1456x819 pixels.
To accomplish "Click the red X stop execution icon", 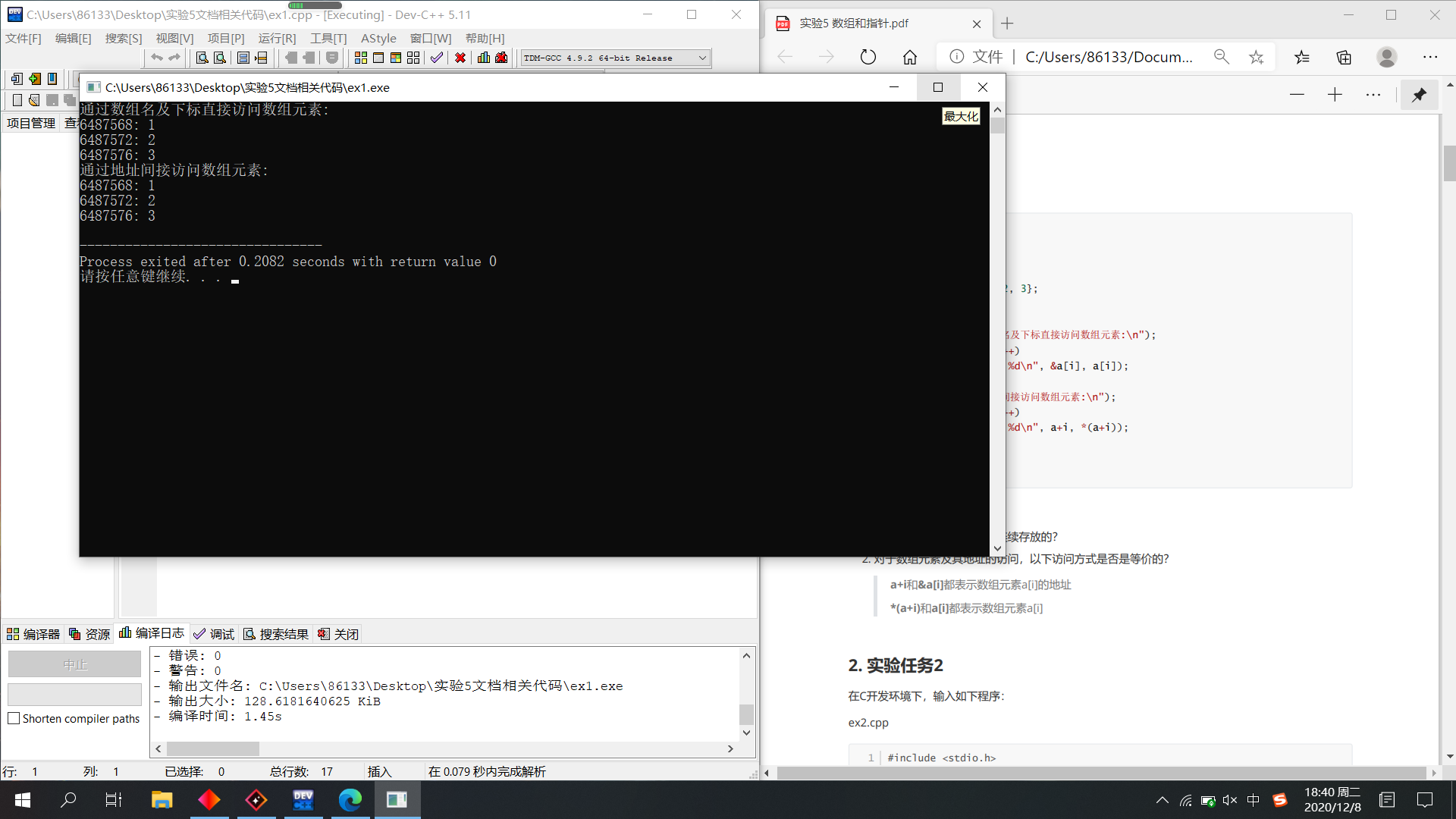I will (460, 58).
